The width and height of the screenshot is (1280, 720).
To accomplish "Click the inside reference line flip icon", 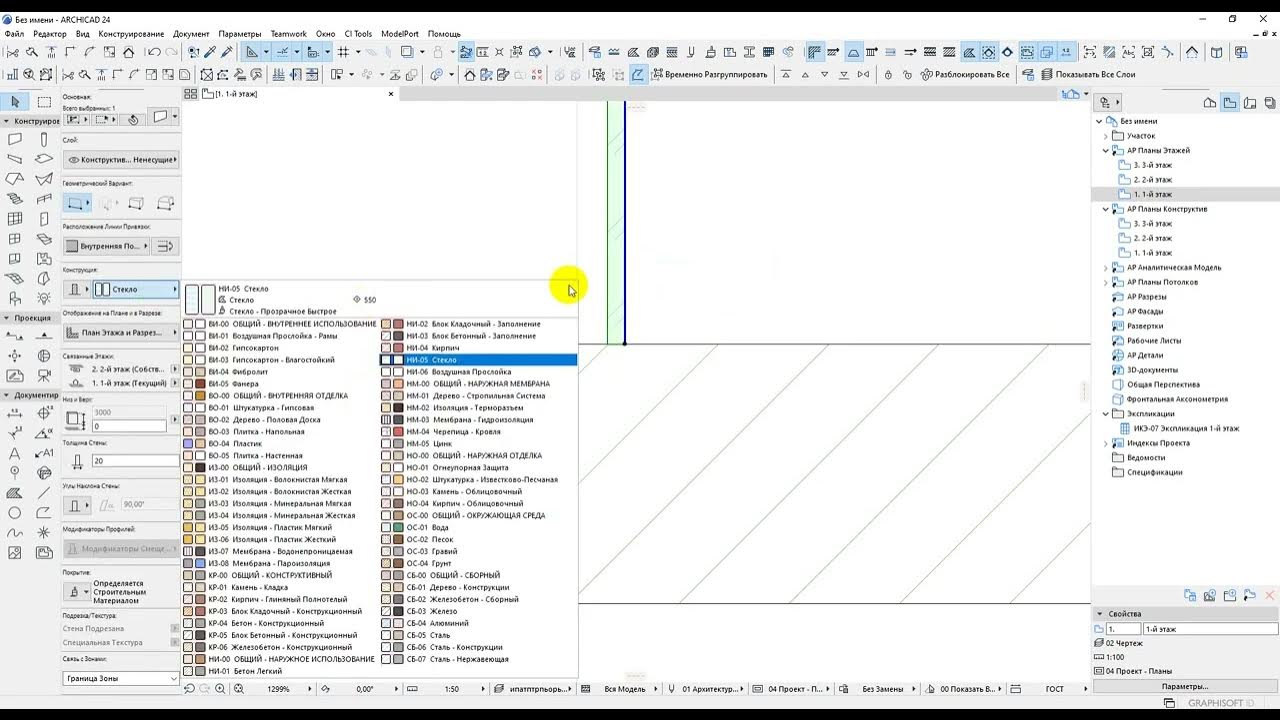I will (166, 246).
